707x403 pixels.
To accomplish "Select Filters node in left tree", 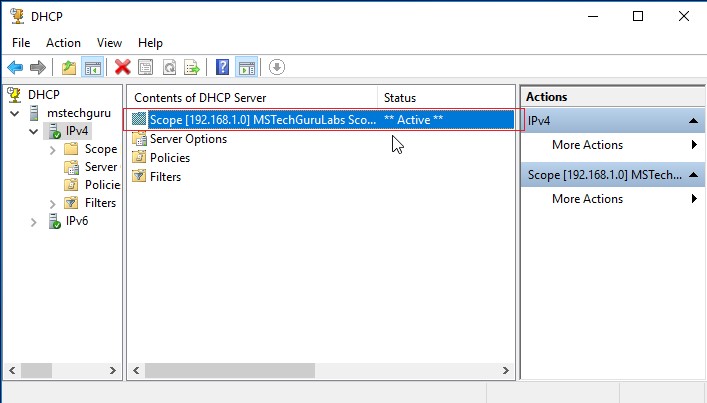I will point(100,203).
